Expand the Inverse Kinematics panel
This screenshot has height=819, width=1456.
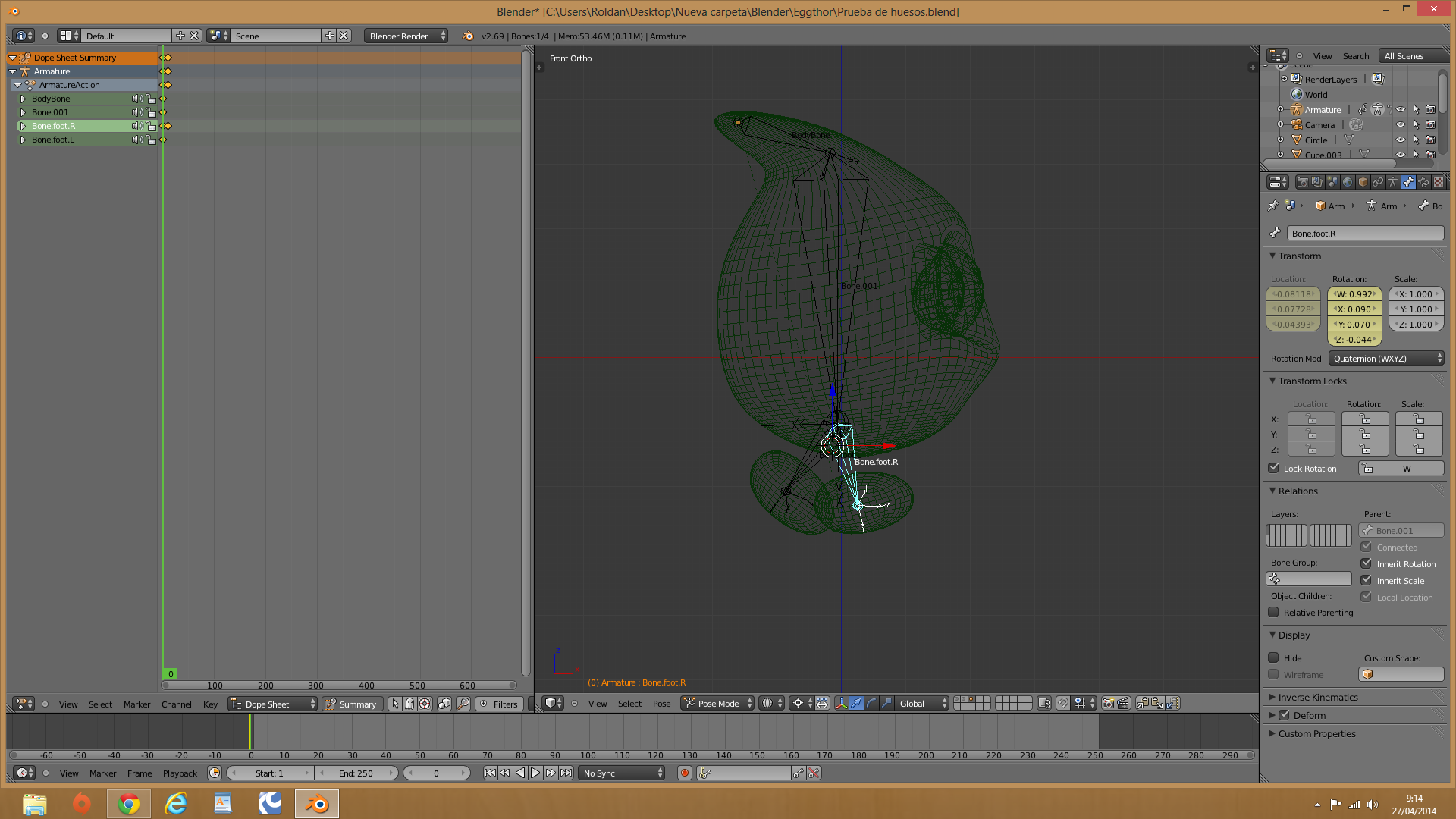(1318, 697)
